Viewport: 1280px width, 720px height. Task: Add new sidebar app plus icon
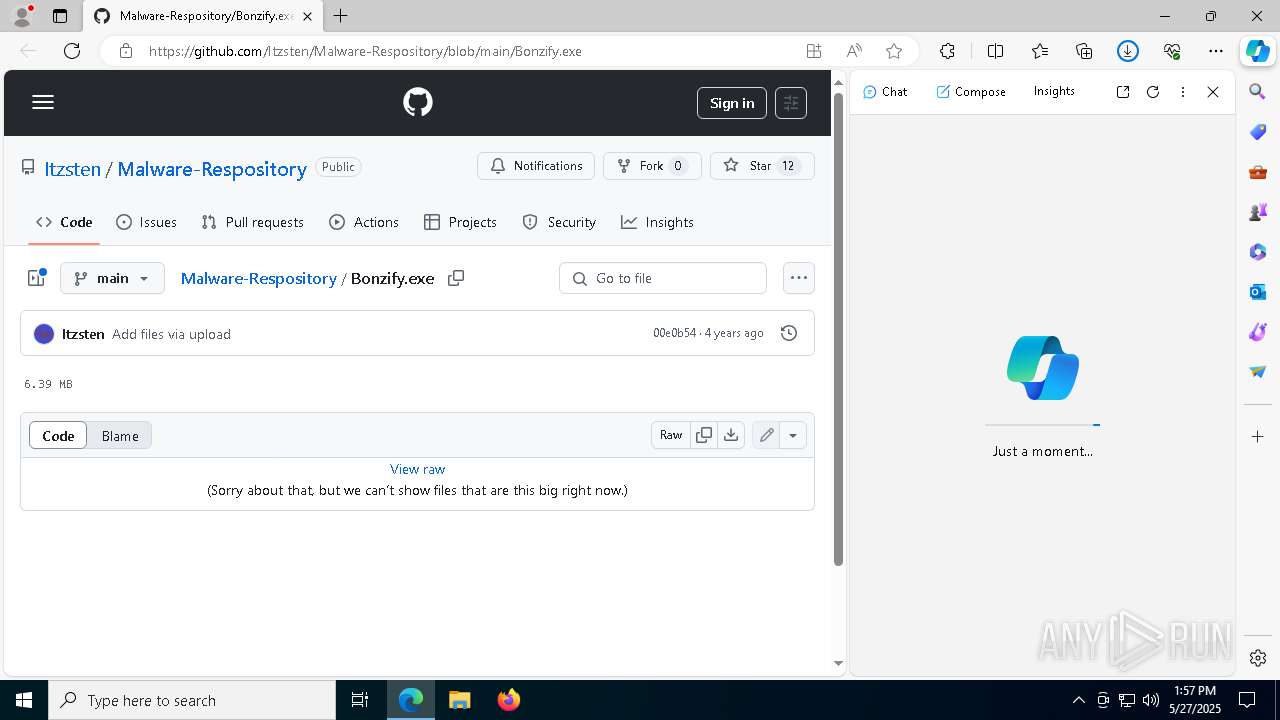[1258, 437]
